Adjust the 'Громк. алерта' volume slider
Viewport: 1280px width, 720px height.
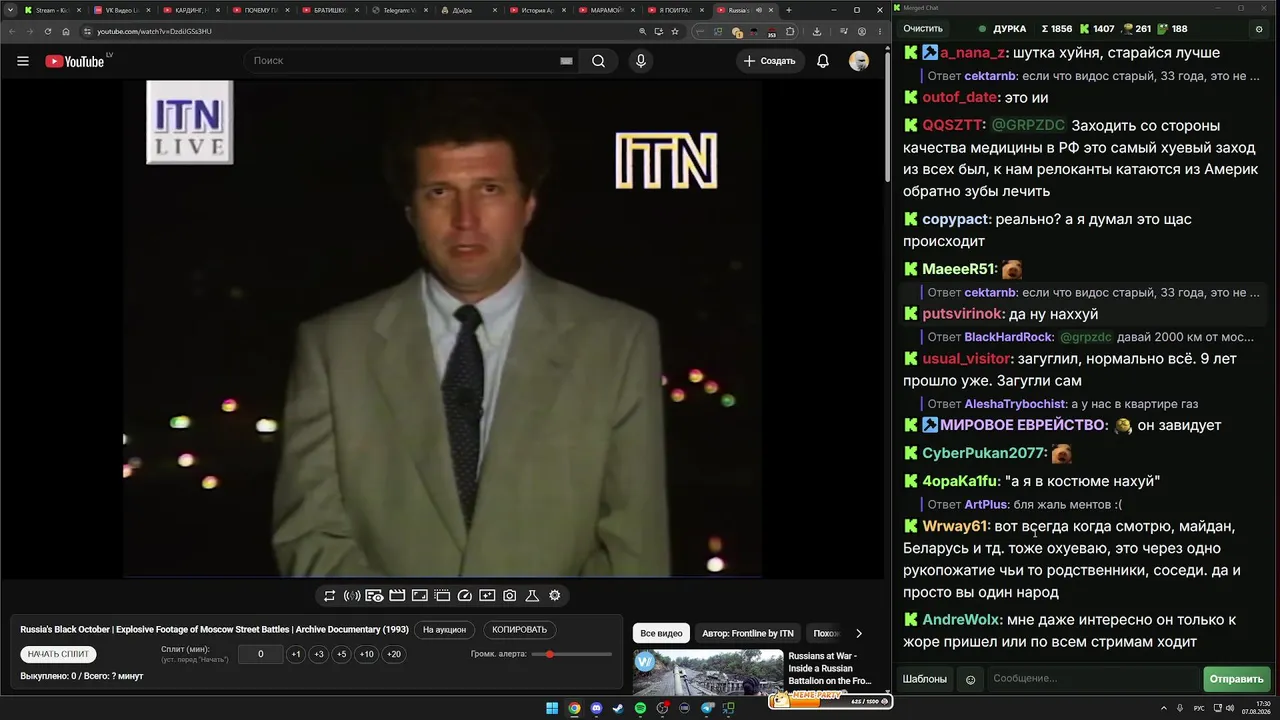(572, 654)
